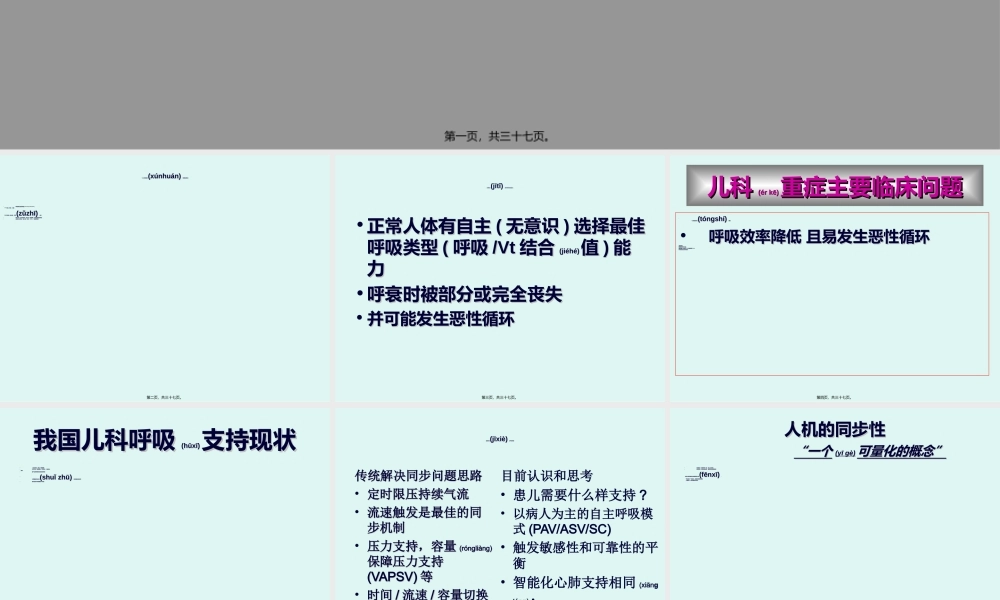The width and height of the screenshot is (1000, 600).
Task: Click the title 我国儿科呼吸支持现状
Action: pyautogui.click(x=164, y=440)
